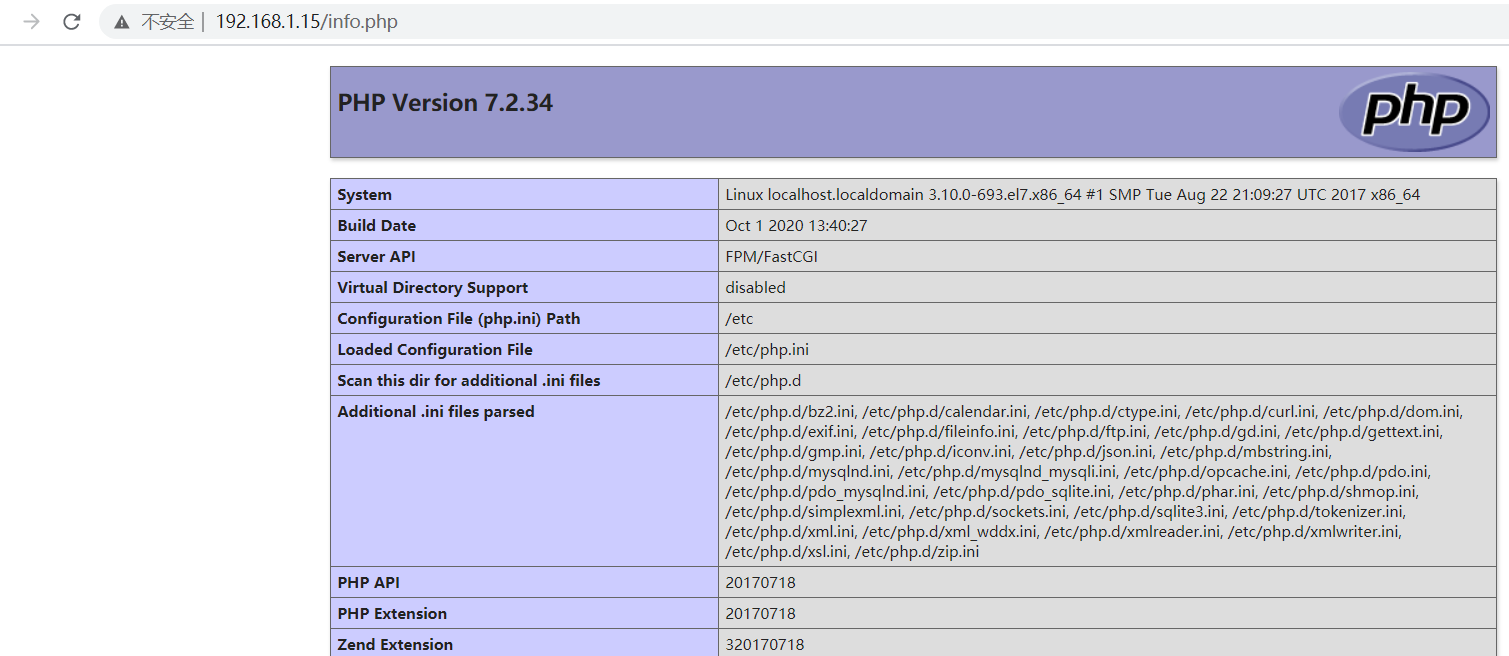Click the browser forward arrow
The image size is (1509, 656).
32,21
